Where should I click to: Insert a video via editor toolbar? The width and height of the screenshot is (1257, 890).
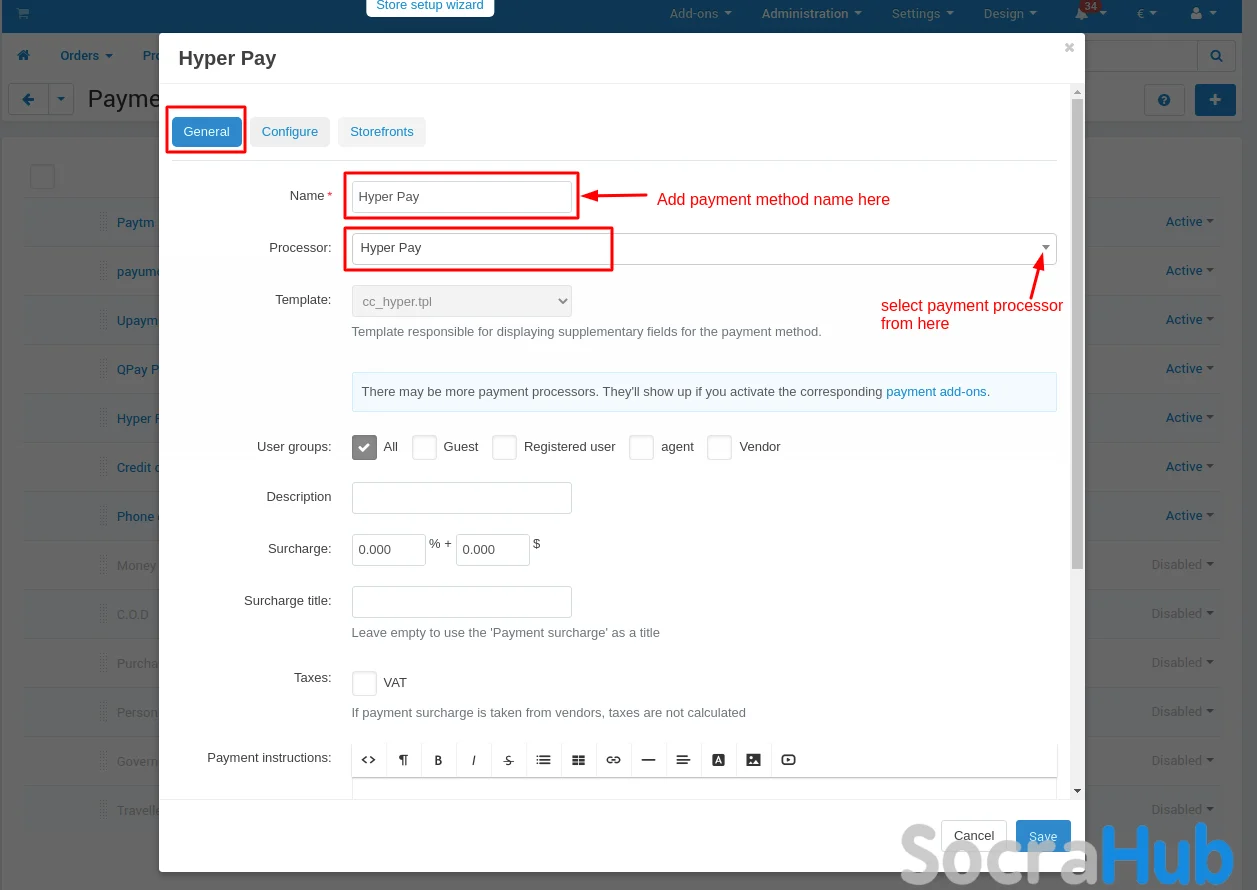788,760
